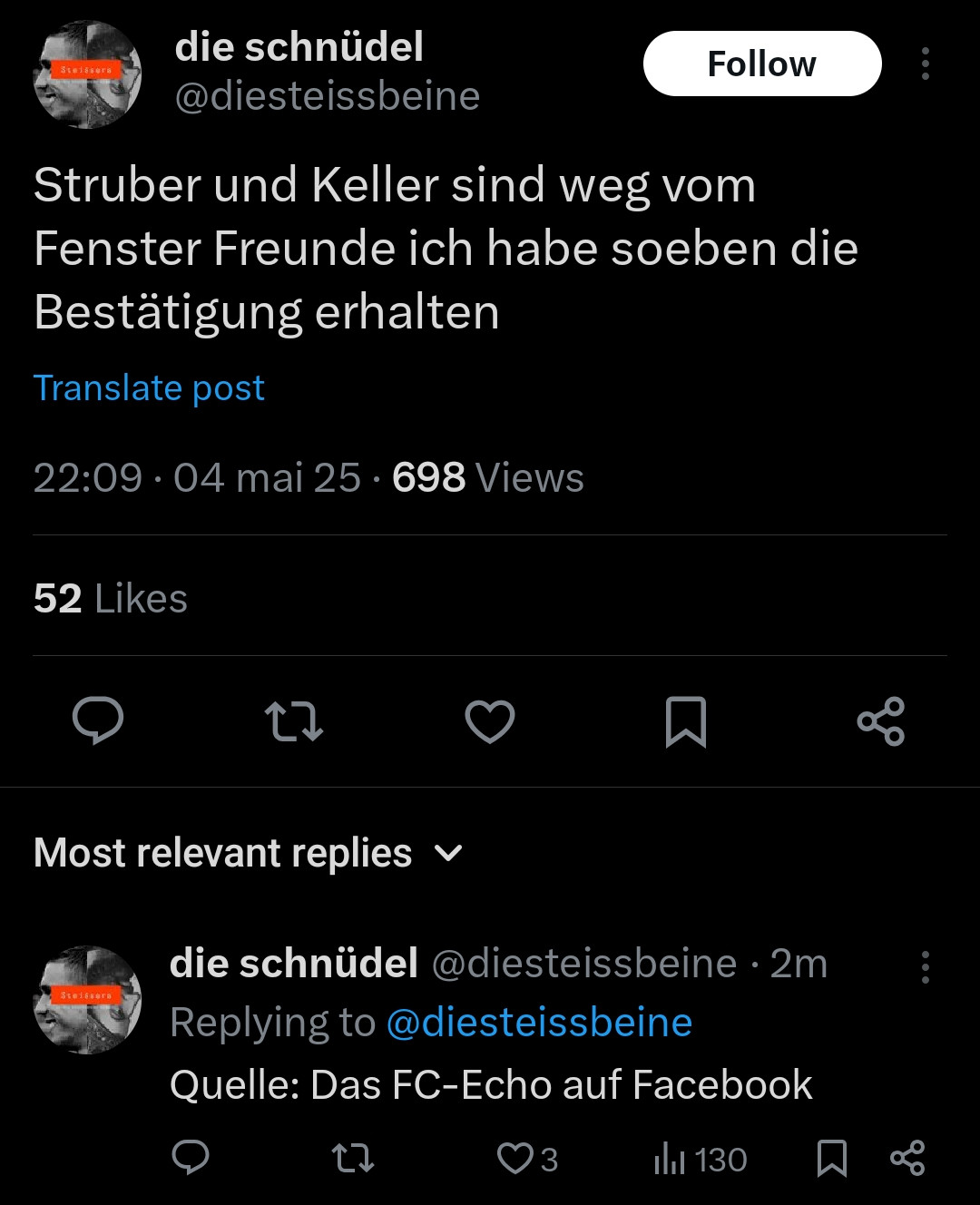This screenshot has width=980, height=1205.
Task: Share the Quelle reply
Action: tap(907, 1158)
